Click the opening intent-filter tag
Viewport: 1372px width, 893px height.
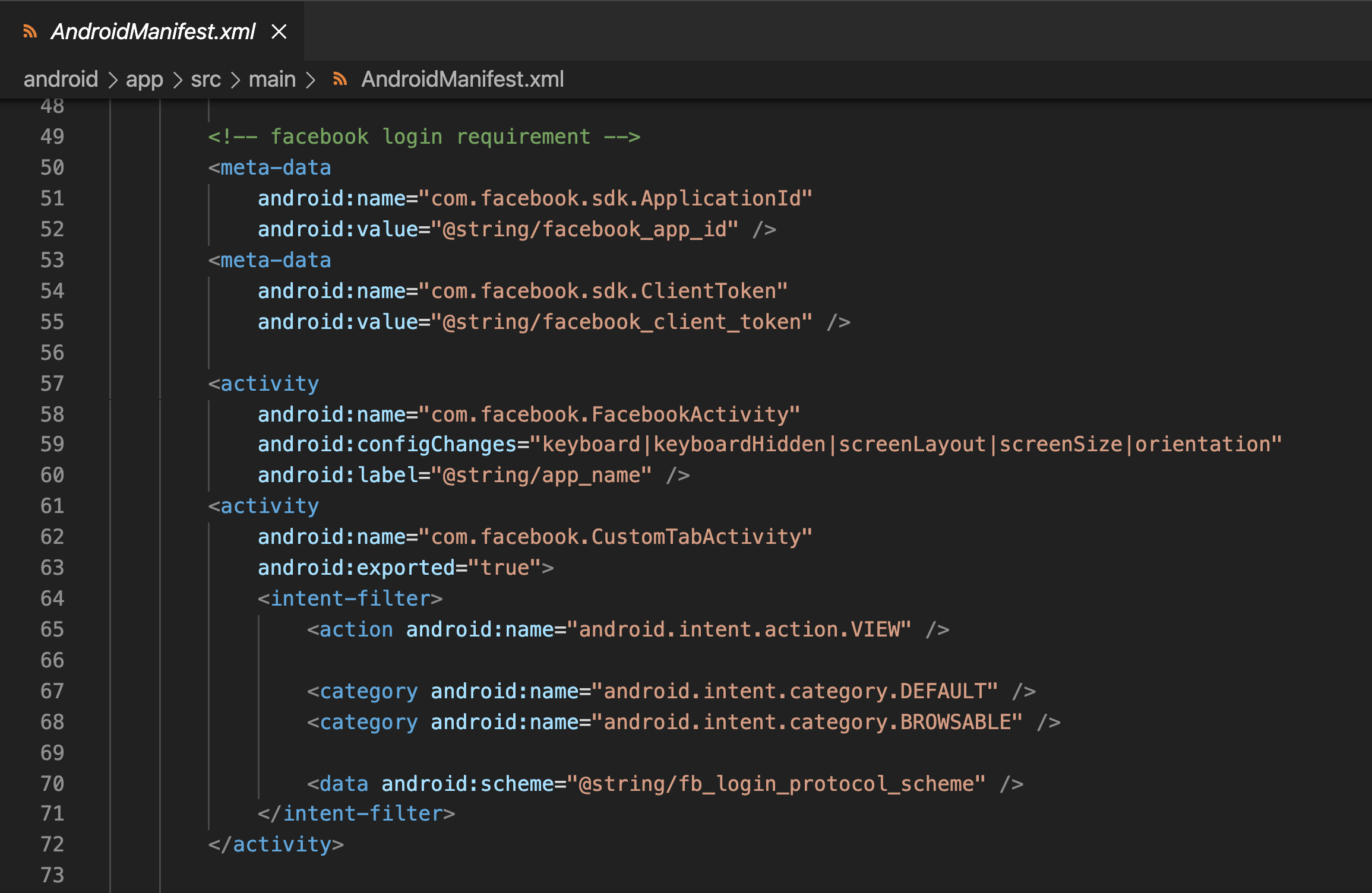[x=350, y=598]
